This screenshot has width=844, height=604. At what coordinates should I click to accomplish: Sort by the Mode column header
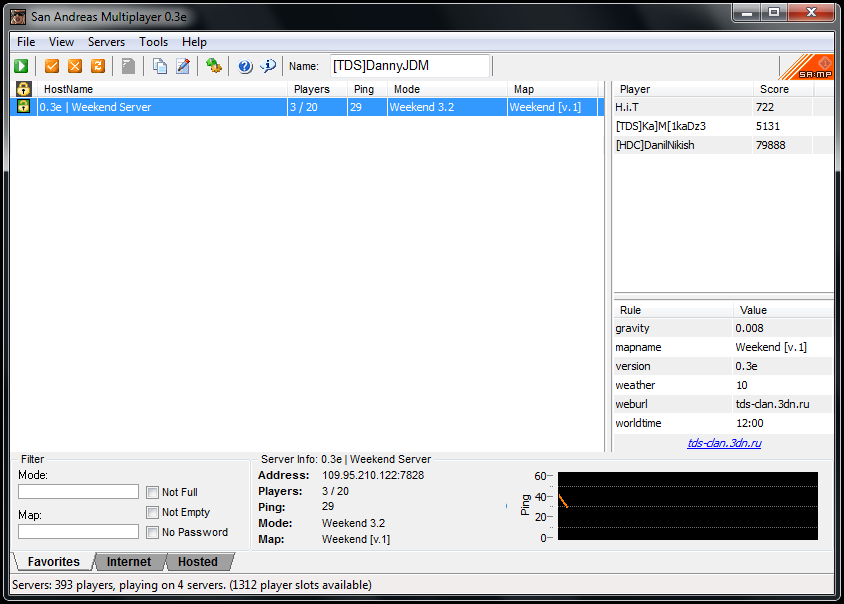coord(447,89)
